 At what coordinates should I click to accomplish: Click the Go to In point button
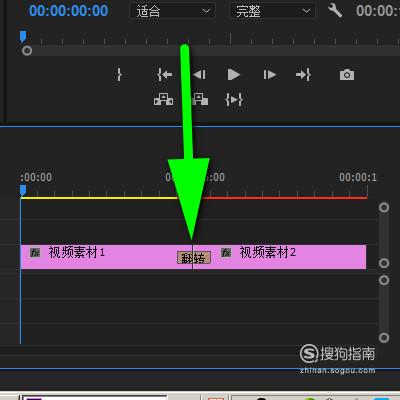165,75
